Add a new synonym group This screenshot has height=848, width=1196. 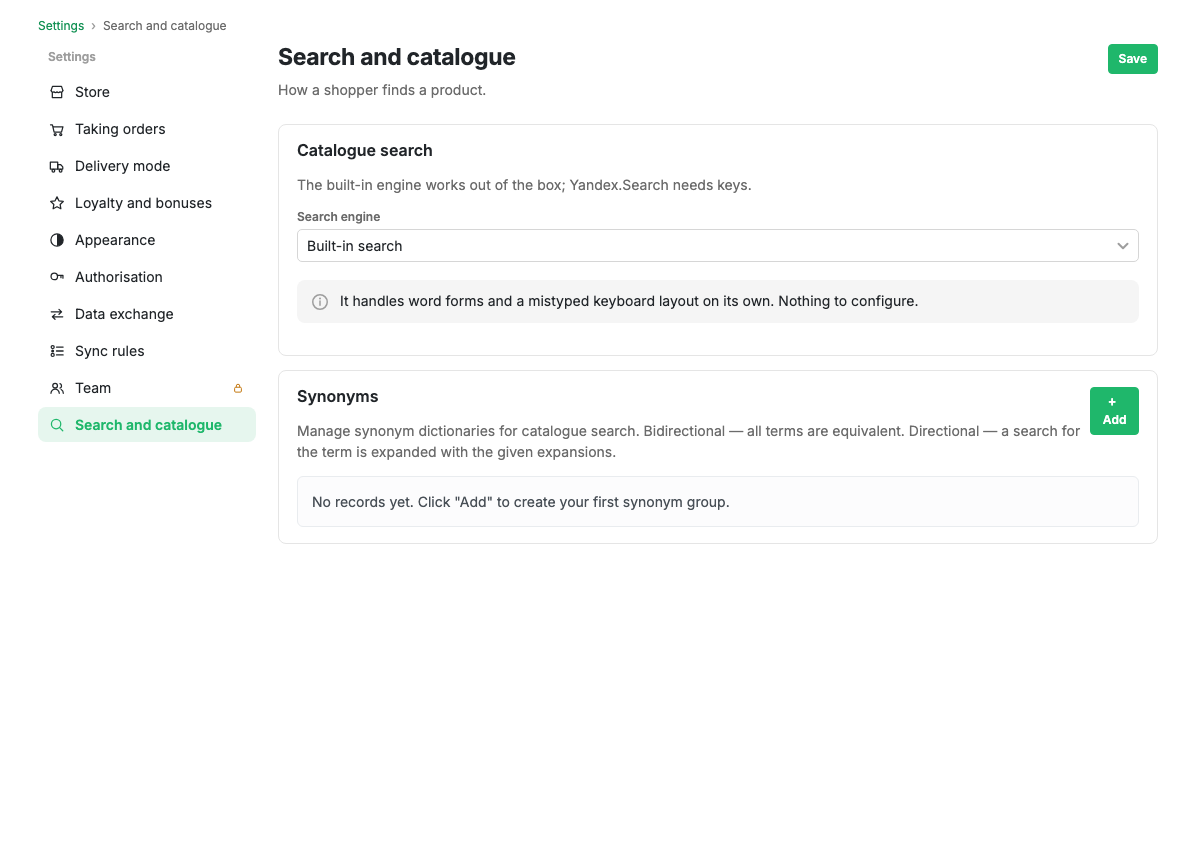[1114, 411]
